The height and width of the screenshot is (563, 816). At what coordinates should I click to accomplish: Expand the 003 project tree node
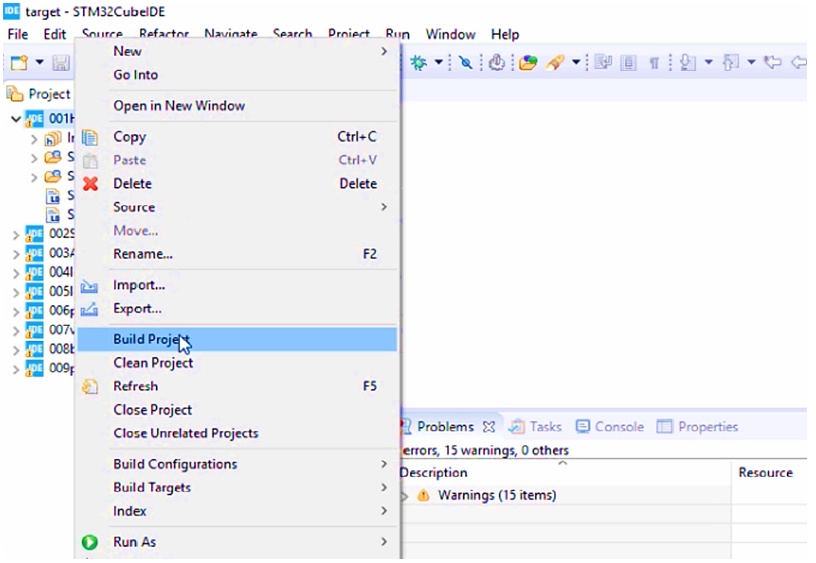16,253
